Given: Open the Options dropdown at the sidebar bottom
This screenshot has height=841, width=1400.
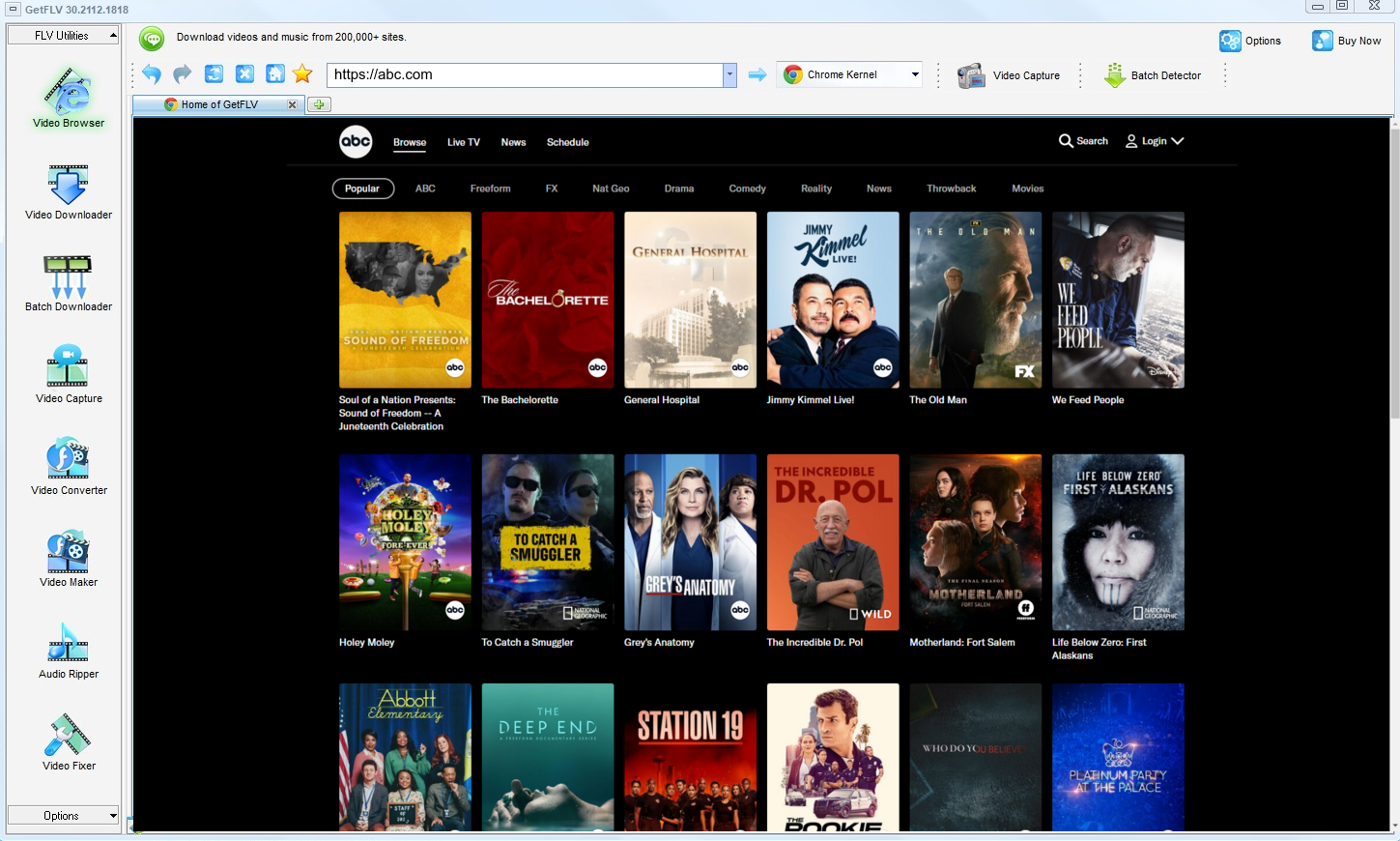Looking at the screenshot, I should (63, 816).
